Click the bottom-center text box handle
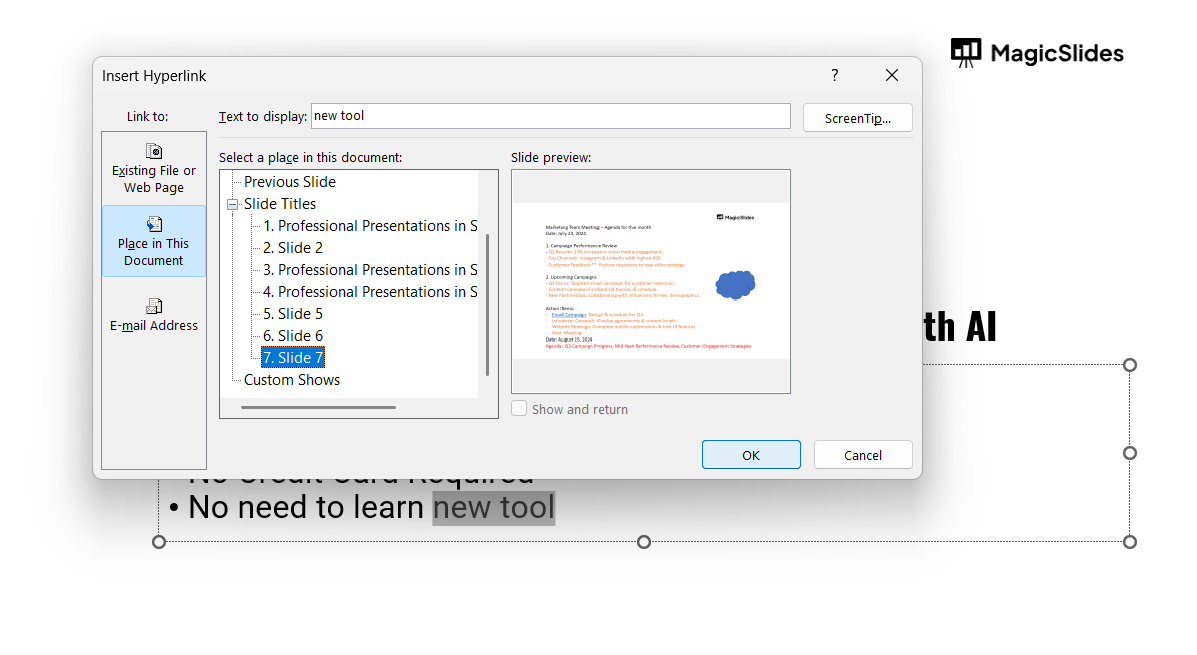The image size is (1197, 655). (644, 542)
